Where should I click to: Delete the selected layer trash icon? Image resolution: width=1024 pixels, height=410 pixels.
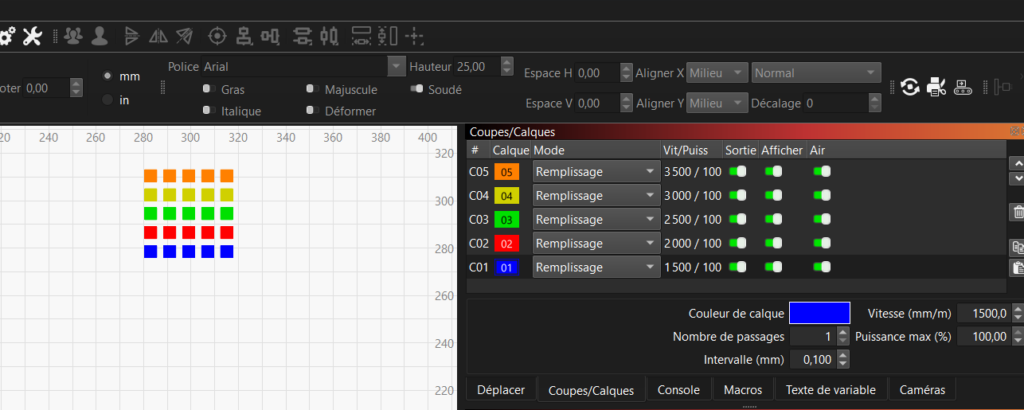coord(1017,212)
